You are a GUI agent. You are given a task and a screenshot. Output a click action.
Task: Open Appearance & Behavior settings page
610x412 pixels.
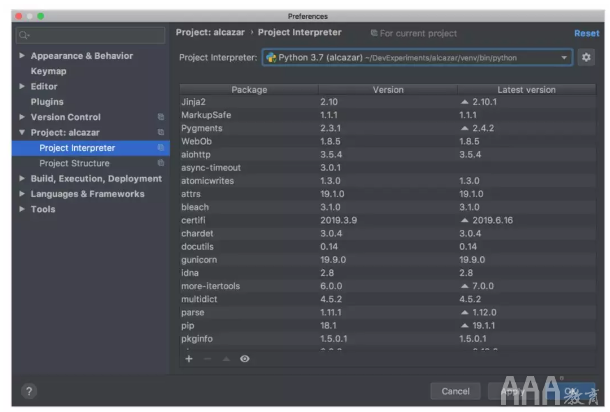tap(82, 56)
